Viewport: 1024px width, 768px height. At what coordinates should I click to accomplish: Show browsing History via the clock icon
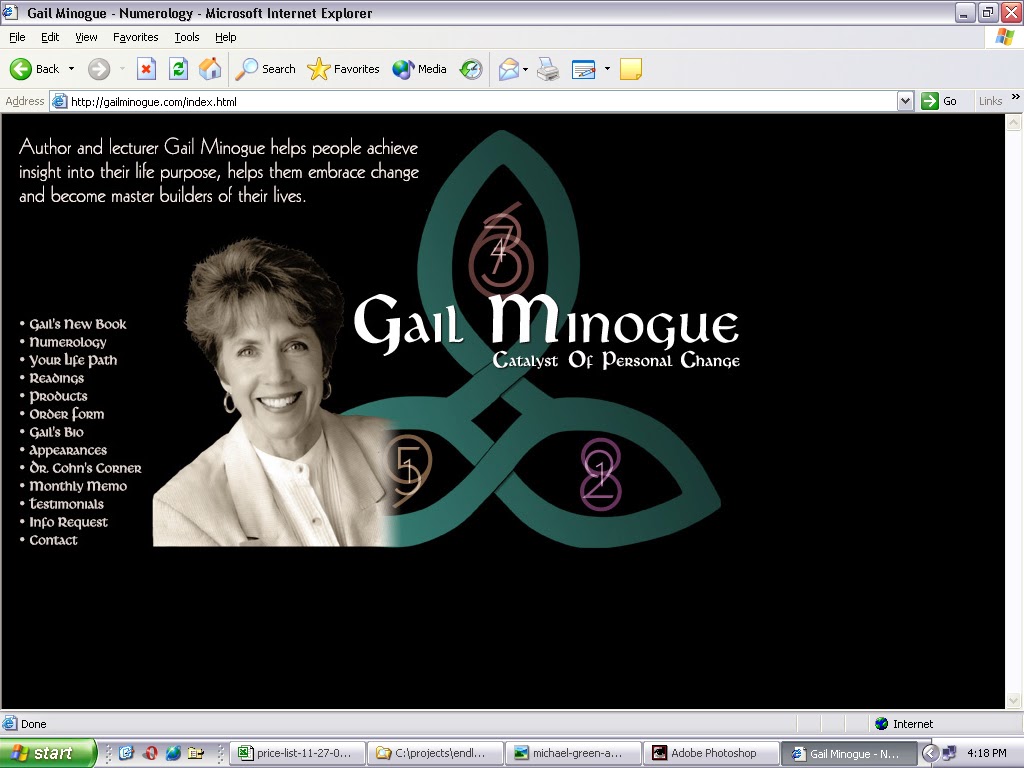coord(470,69)
